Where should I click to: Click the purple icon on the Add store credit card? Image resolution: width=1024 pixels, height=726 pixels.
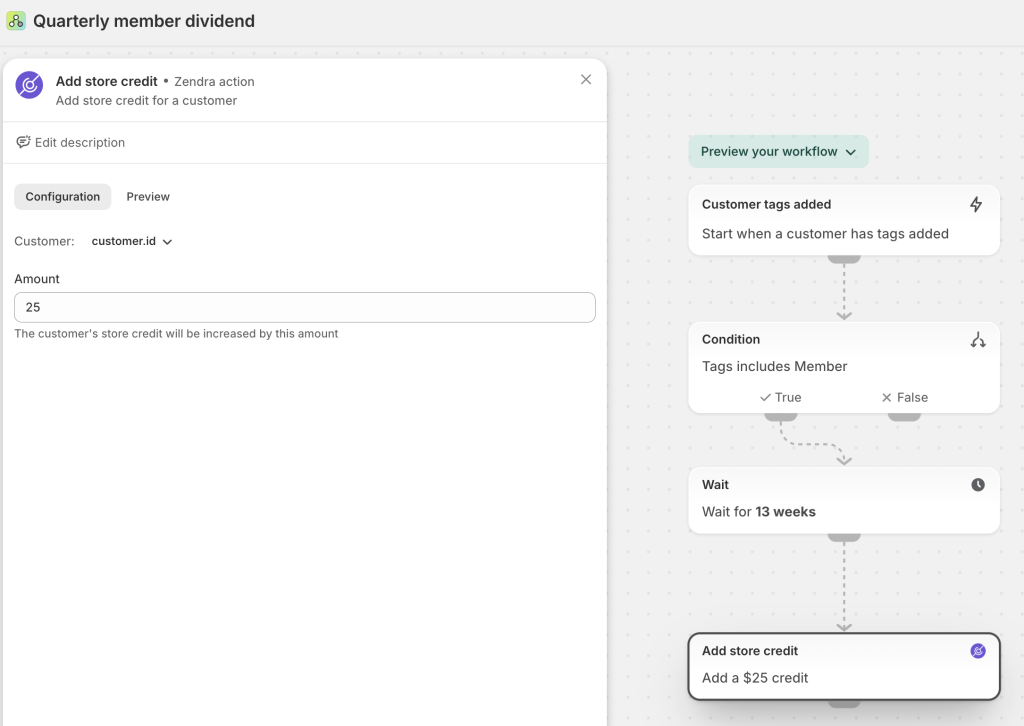(978, 651)
